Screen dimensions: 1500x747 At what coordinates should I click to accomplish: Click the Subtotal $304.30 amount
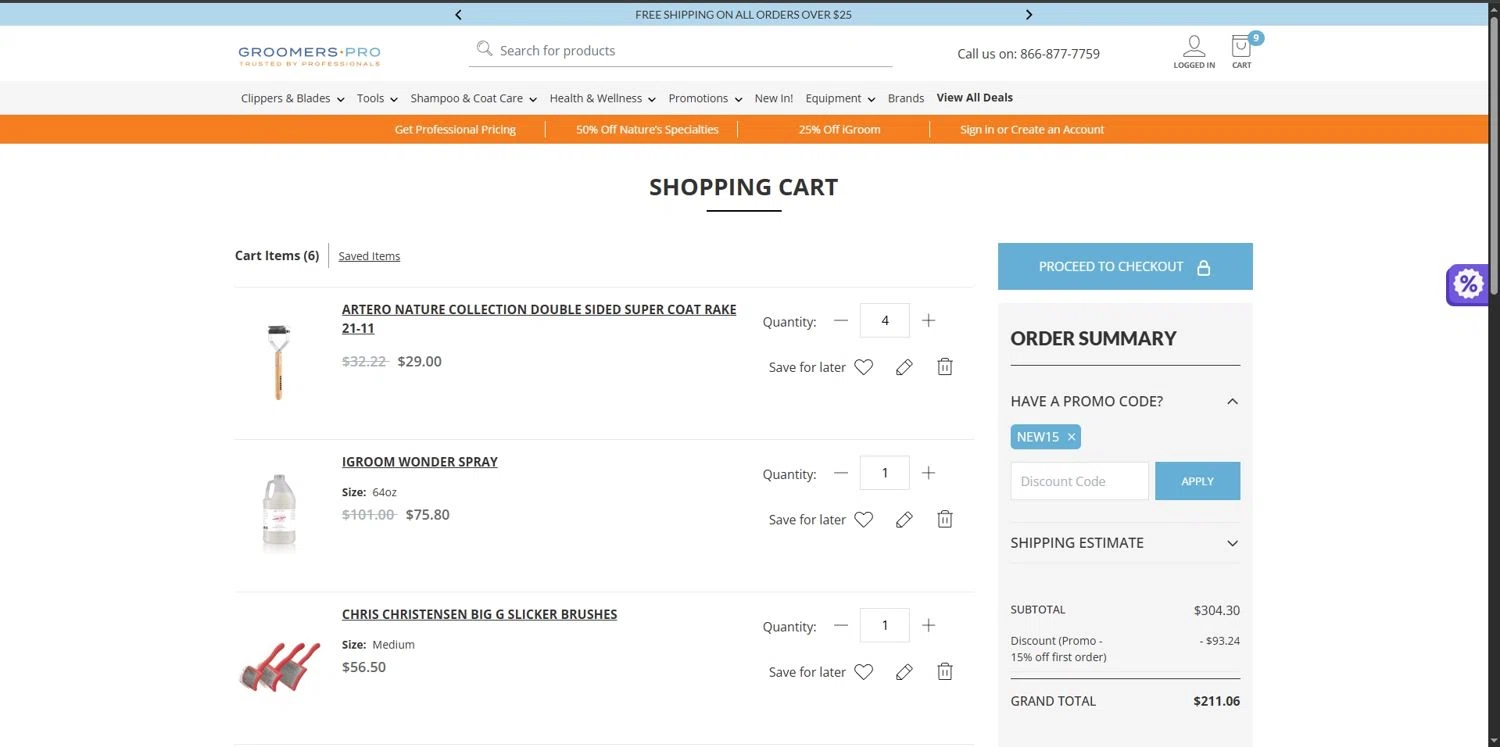pos(1217,610)
